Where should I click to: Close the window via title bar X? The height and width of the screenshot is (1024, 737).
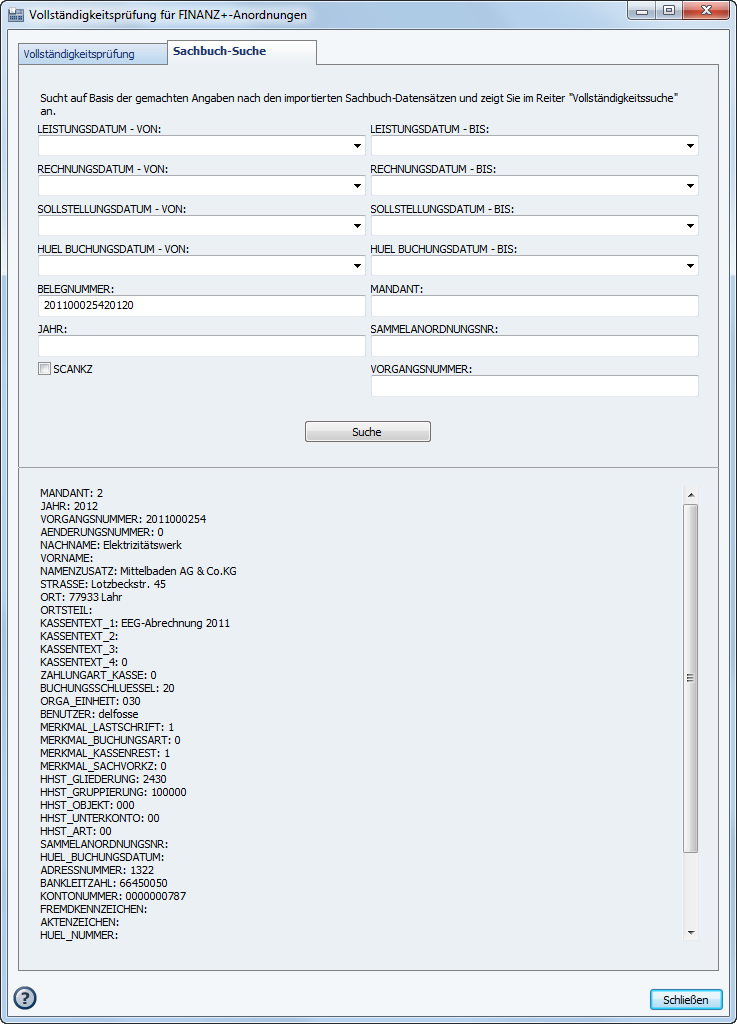tap(704, 11)
